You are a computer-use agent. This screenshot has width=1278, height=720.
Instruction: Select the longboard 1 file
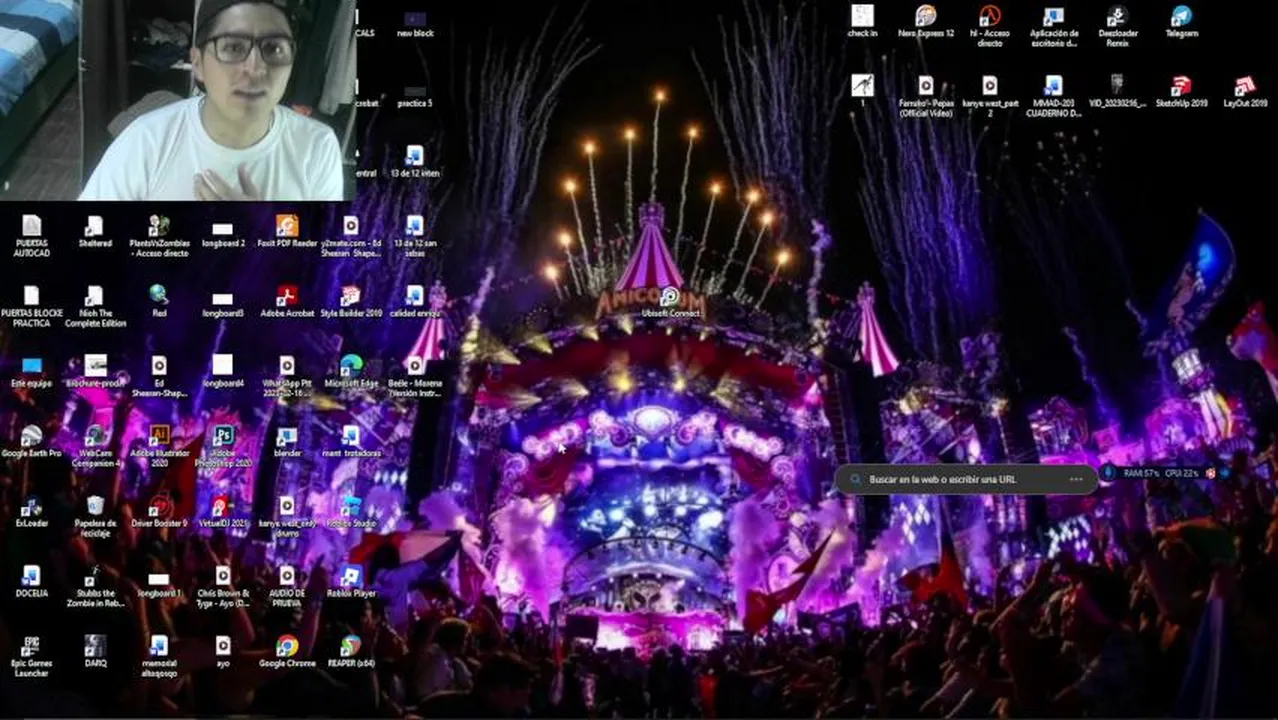pos(159,585)
